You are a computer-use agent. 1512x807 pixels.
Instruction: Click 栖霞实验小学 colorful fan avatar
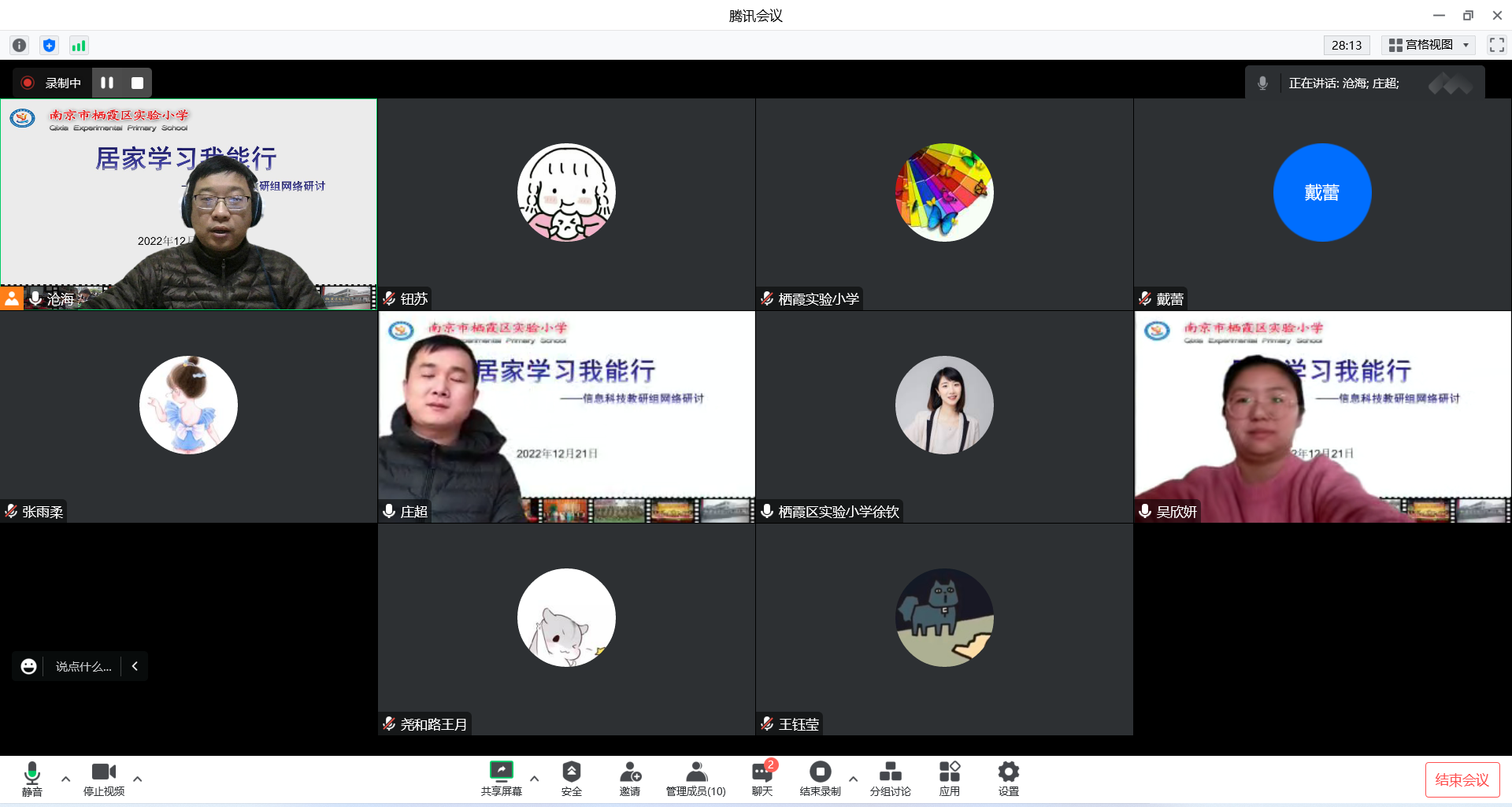[x=944, y=192]
